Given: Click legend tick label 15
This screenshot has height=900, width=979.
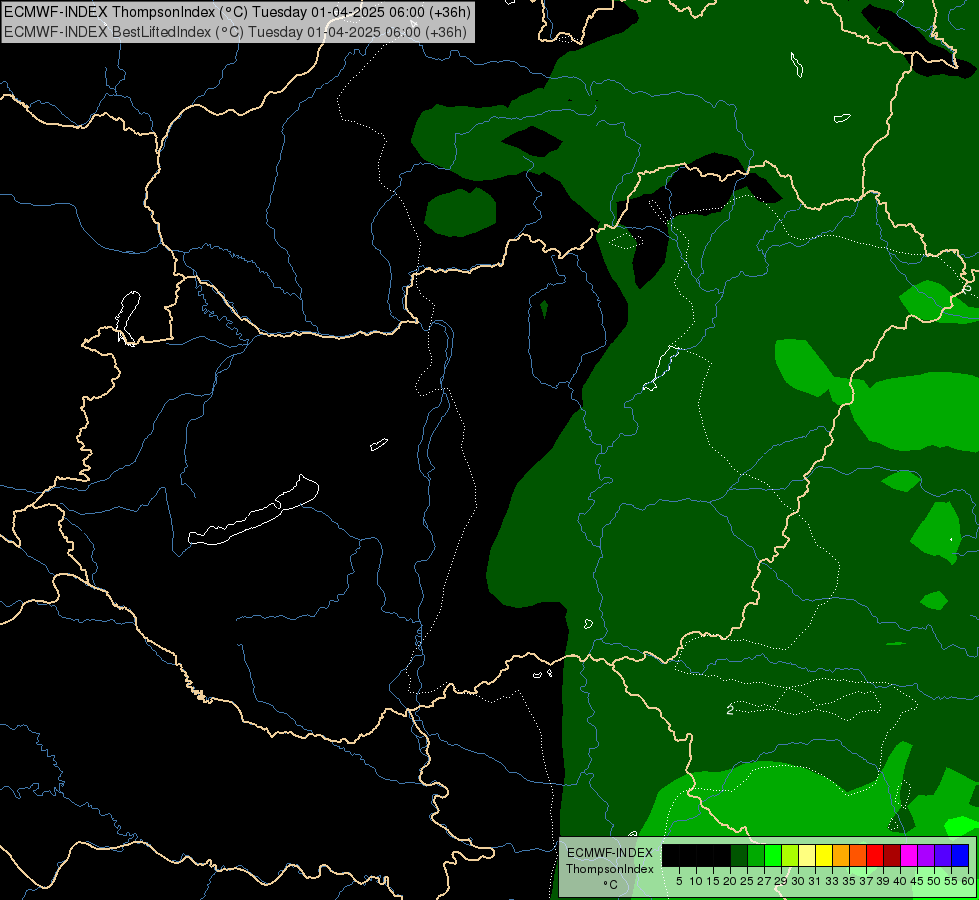Looking at the screenshot, I should tap(713, 881).
